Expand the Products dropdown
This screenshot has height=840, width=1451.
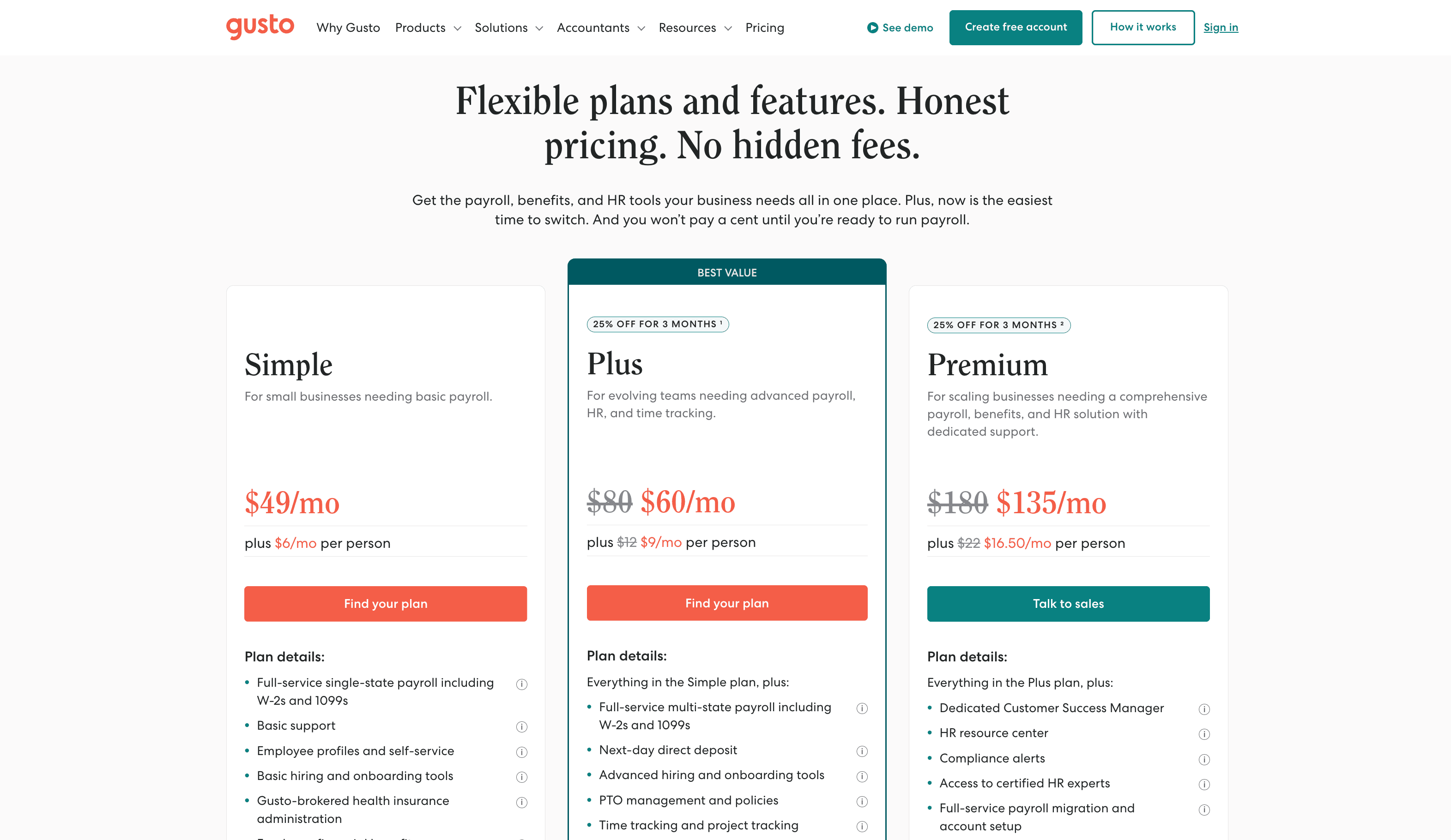tap(428, 28)
